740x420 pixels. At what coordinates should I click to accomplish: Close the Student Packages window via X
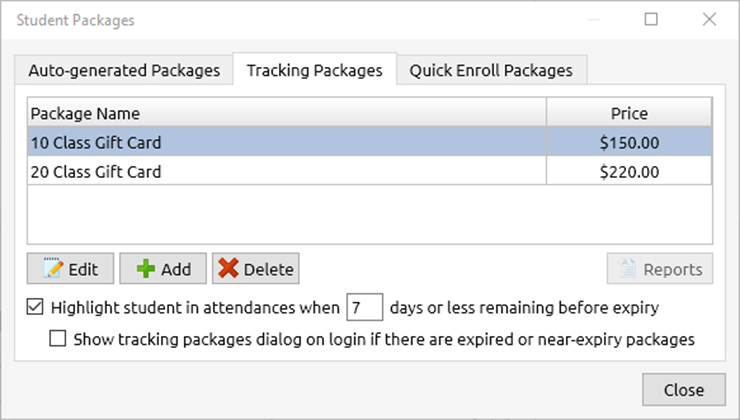click(709, 19)
